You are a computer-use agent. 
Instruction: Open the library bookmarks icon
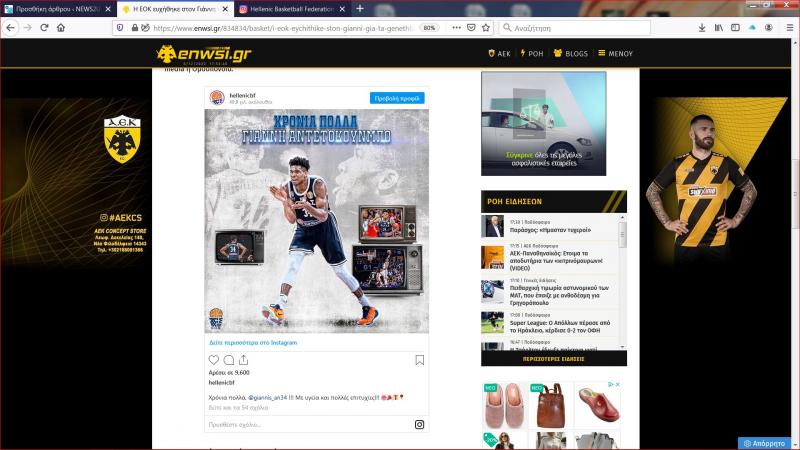click(718, 28)
